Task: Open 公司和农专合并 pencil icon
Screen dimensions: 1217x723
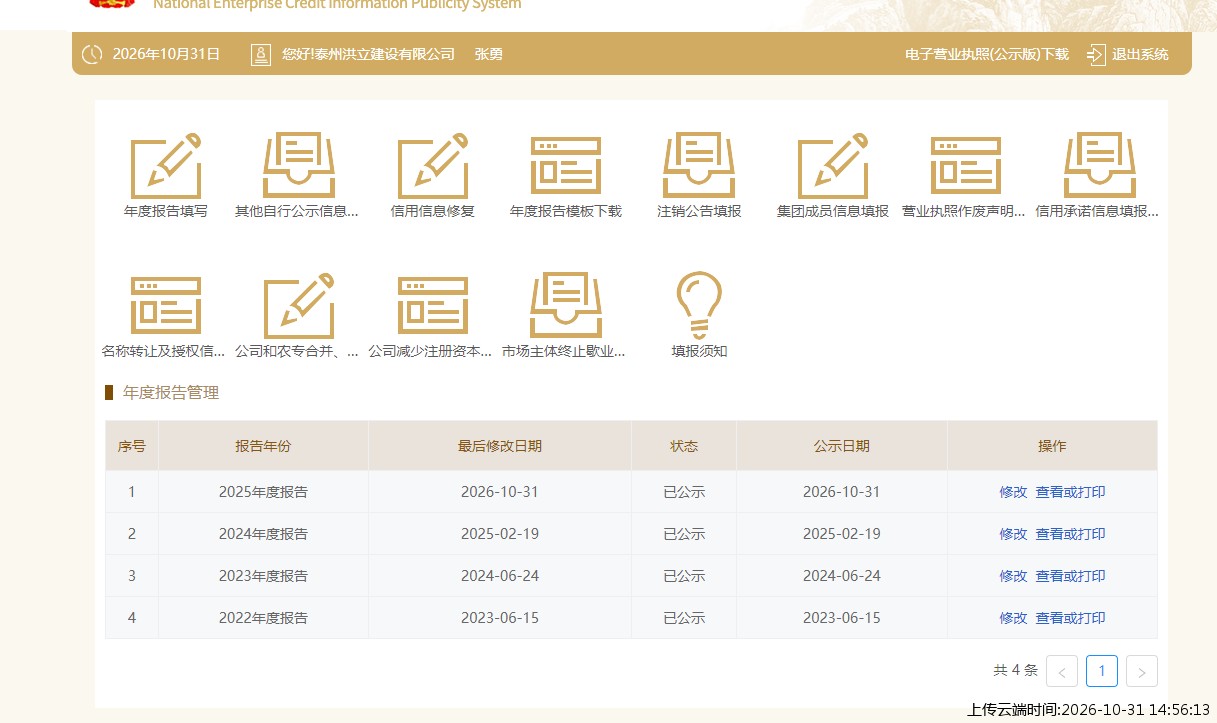Action: [x=297, y=305]
